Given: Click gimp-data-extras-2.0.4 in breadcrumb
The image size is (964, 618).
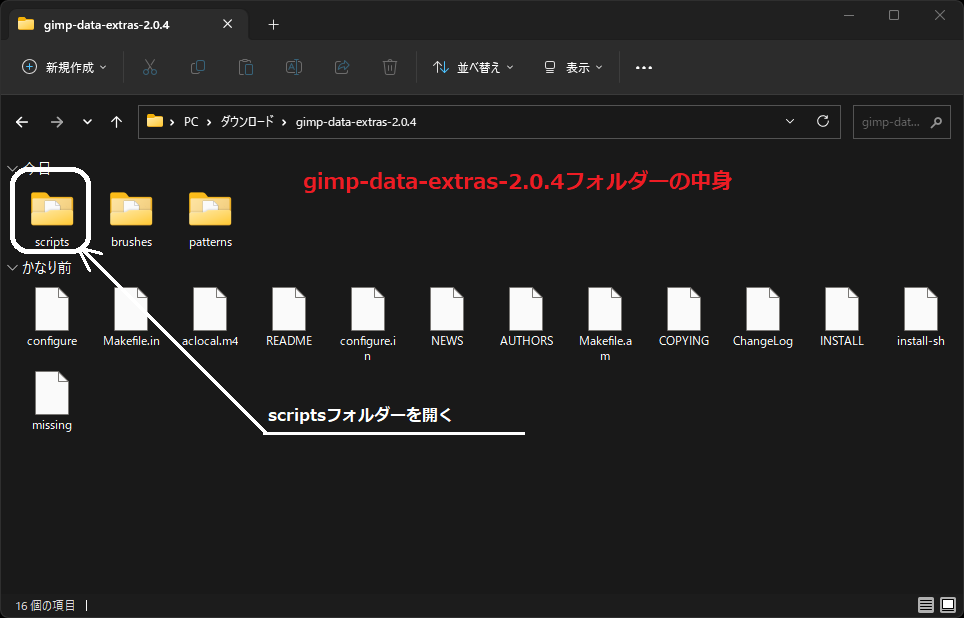Looking at the screenshot, I should tap(356, 122).
